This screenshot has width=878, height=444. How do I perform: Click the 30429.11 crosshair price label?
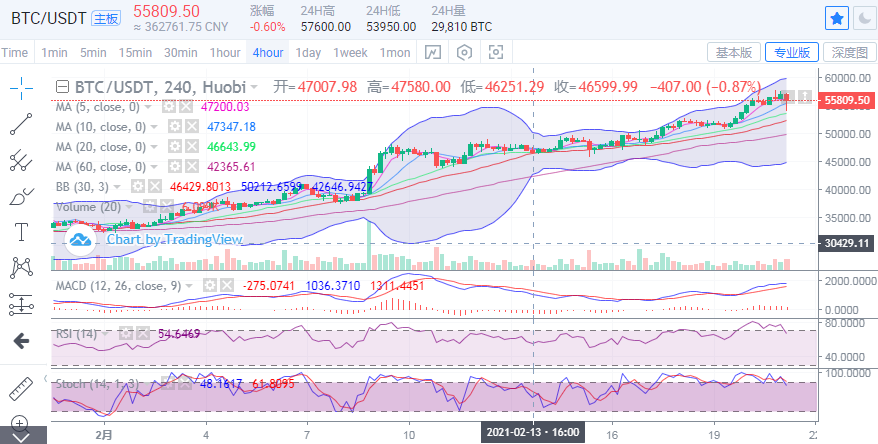pos(847,243)
